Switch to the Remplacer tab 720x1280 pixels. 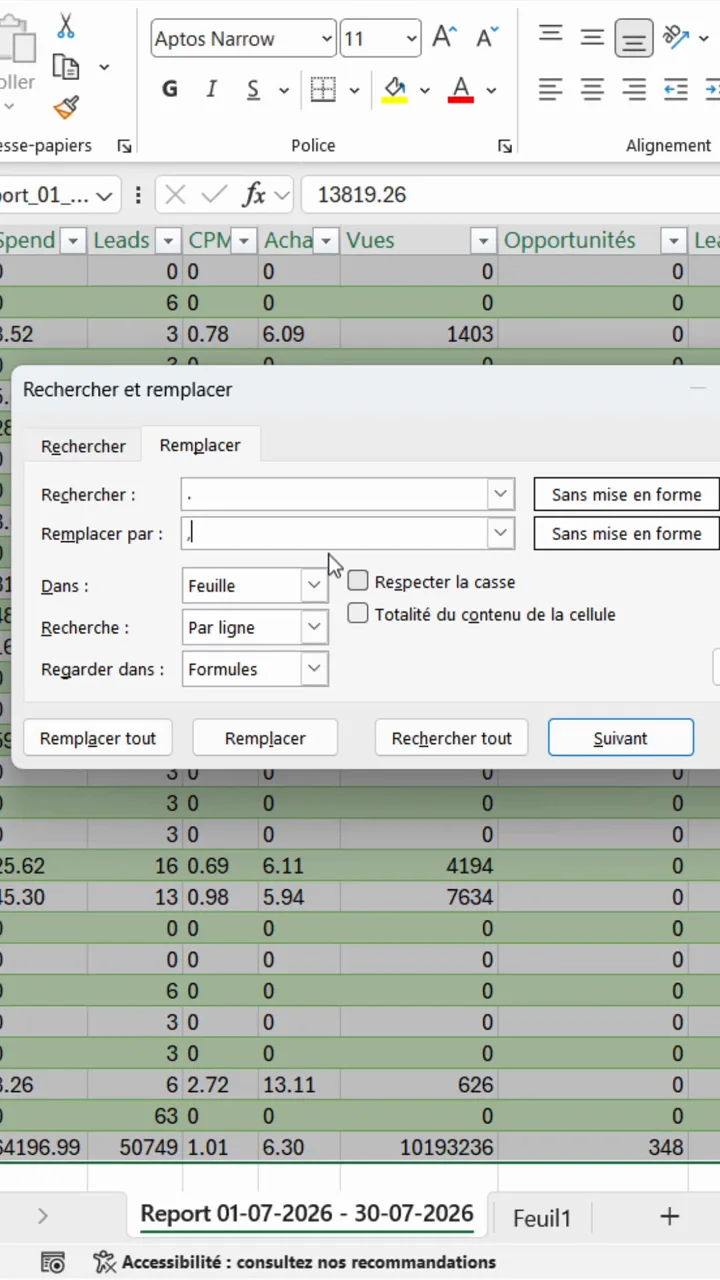200,445
